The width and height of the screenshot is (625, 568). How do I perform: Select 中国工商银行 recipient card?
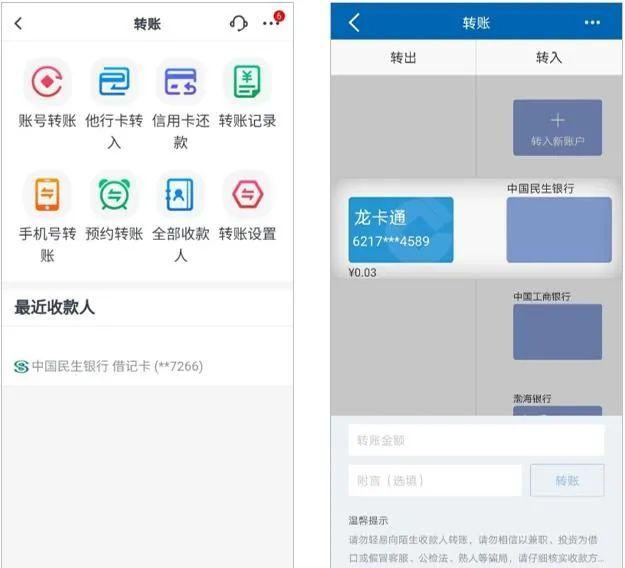click(557, 332)
